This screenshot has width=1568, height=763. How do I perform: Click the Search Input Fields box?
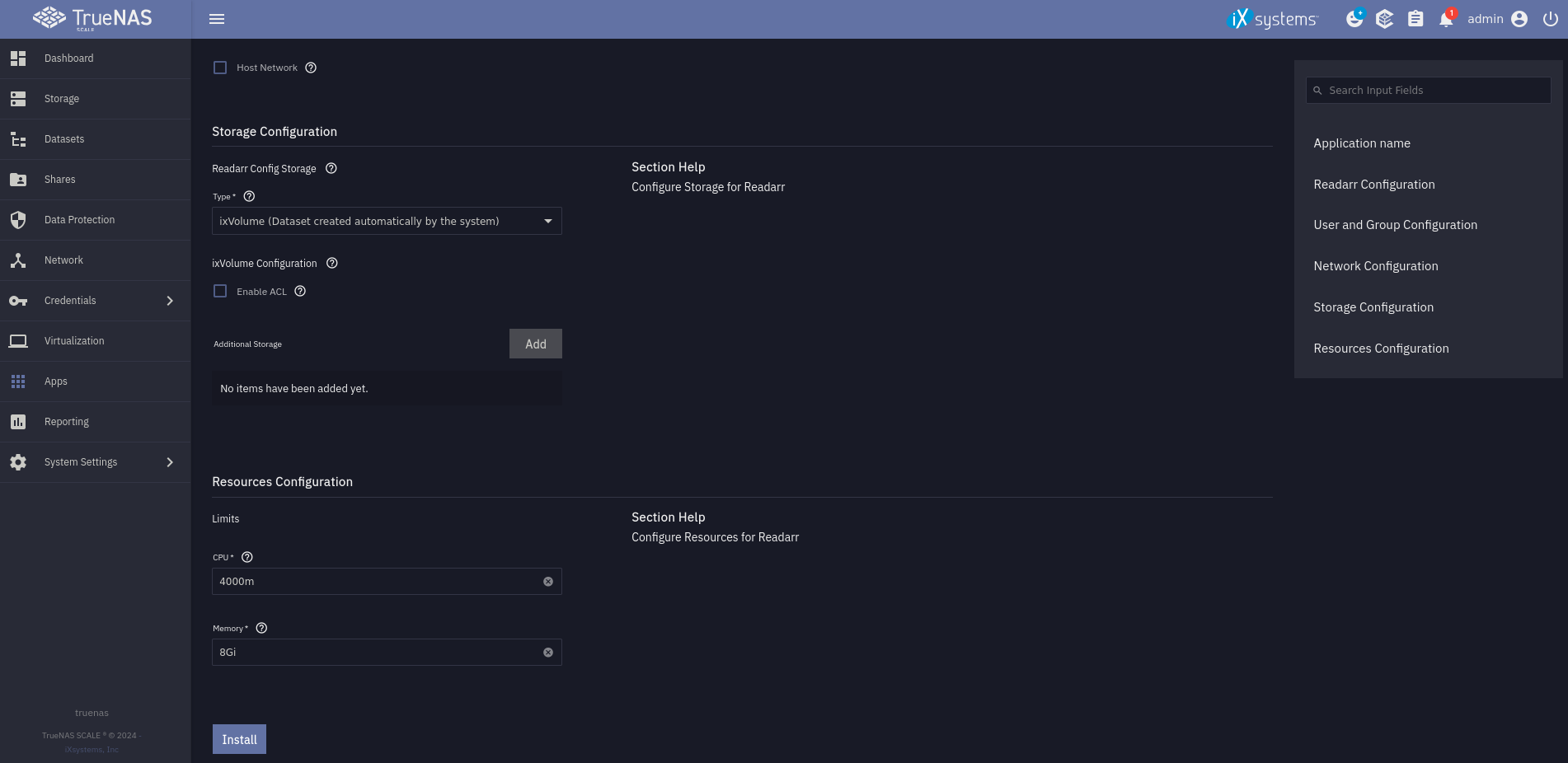pos(1428,91)
